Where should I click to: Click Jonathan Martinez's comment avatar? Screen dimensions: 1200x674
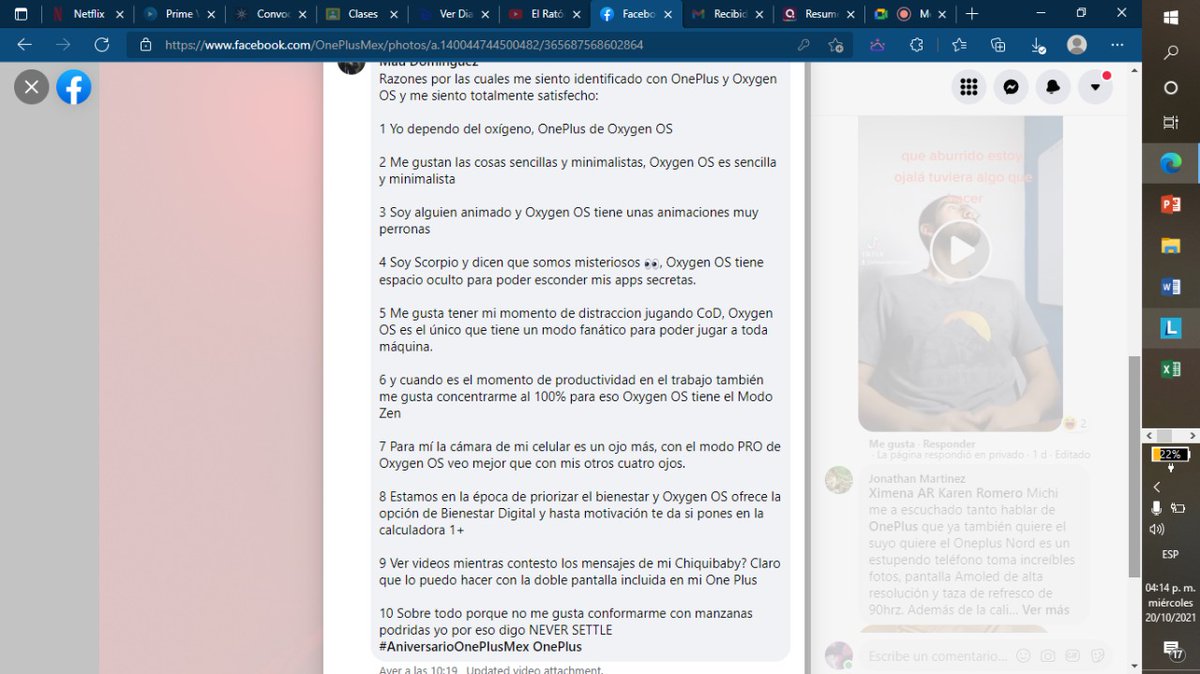point(839,480)
